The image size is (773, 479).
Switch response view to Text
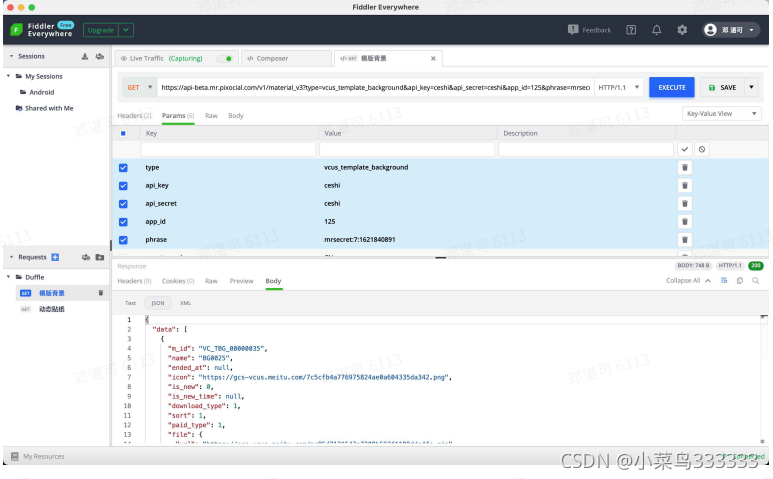click(130, 303)
